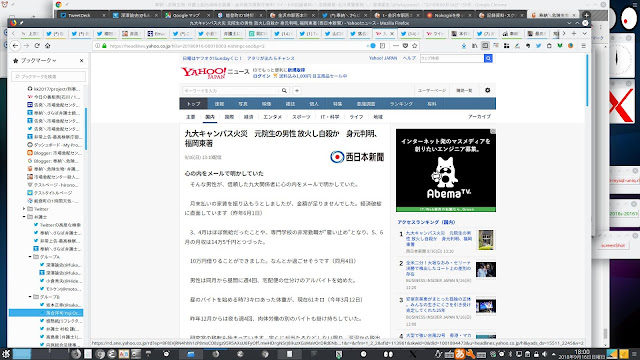Toggle reader view icon in the address bar

[382, 46]
